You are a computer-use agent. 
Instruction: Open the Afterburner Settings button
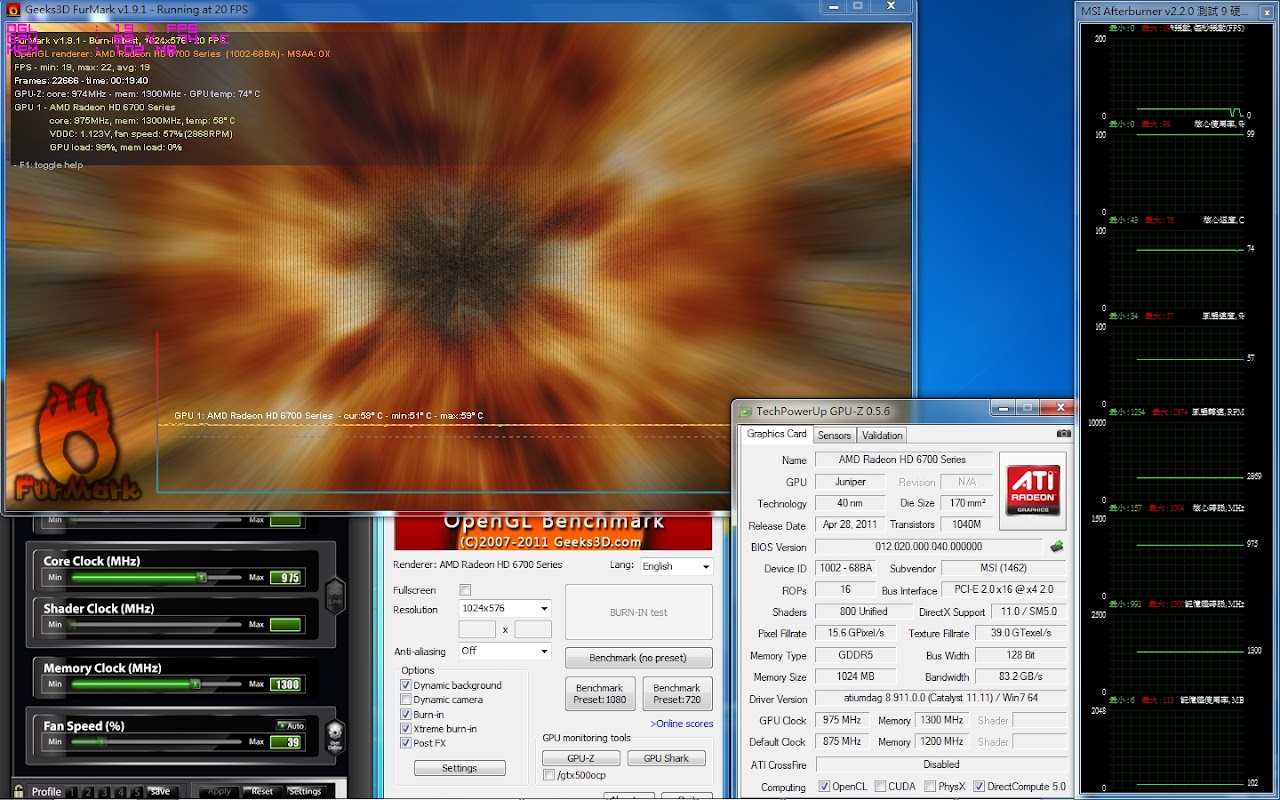305,792
